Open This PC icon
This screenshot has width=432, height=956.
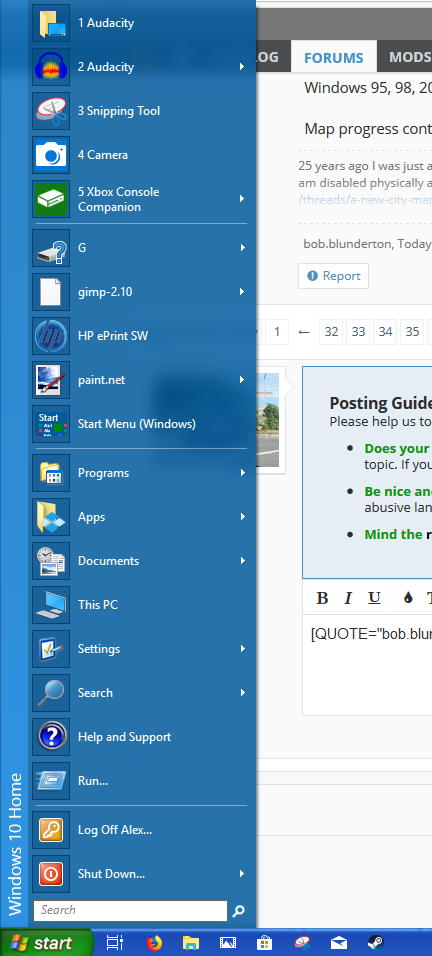tap(51, 605)
